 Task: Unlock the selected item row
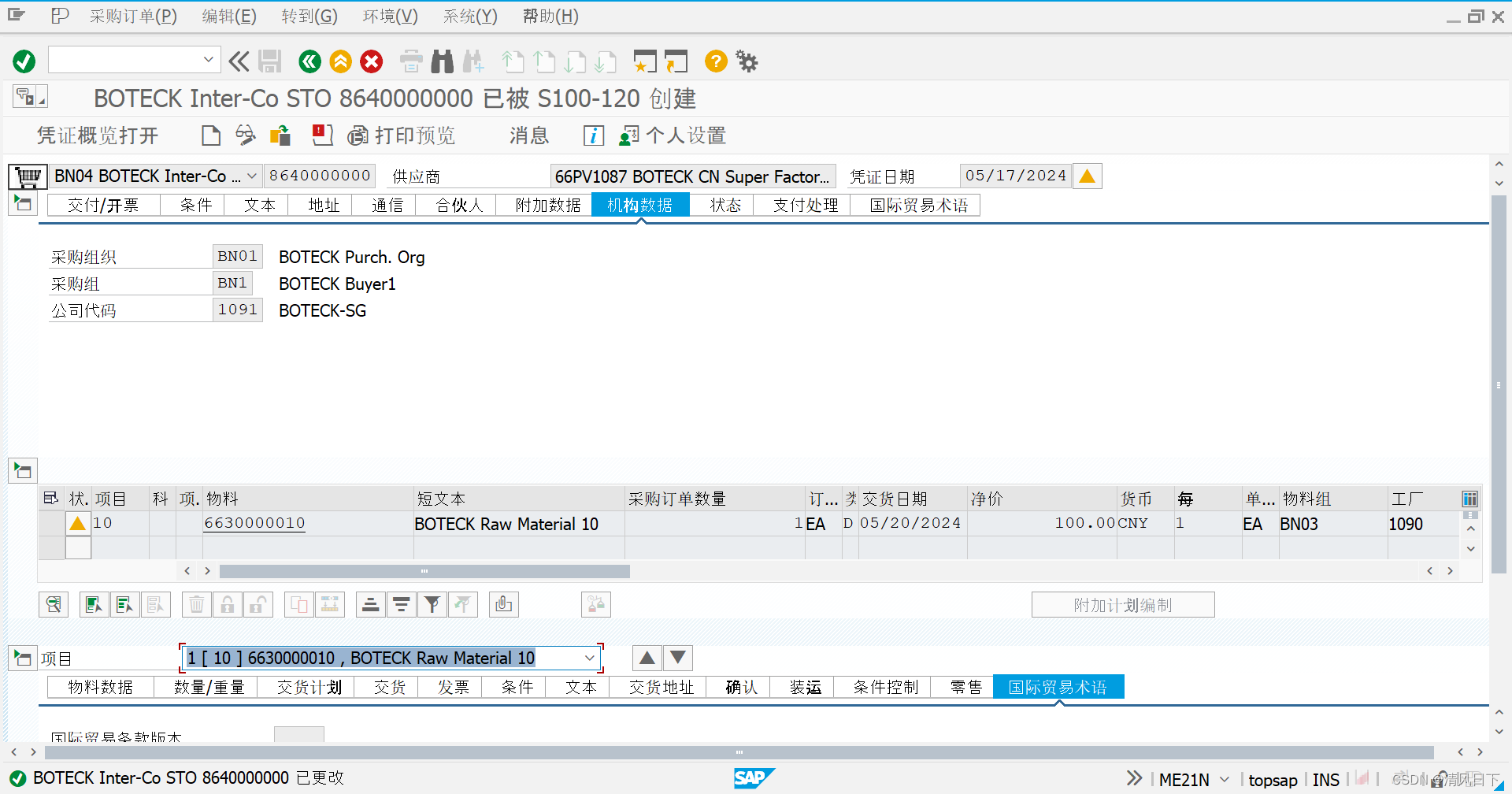point(258,604)
